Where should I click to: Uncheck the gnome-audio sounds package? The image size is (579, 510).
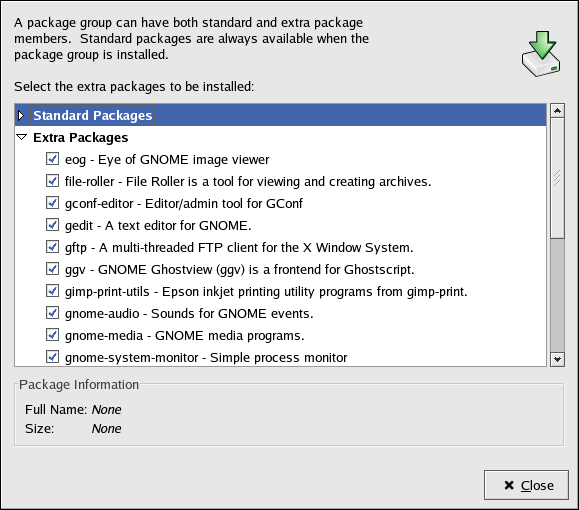coord(52,313)
